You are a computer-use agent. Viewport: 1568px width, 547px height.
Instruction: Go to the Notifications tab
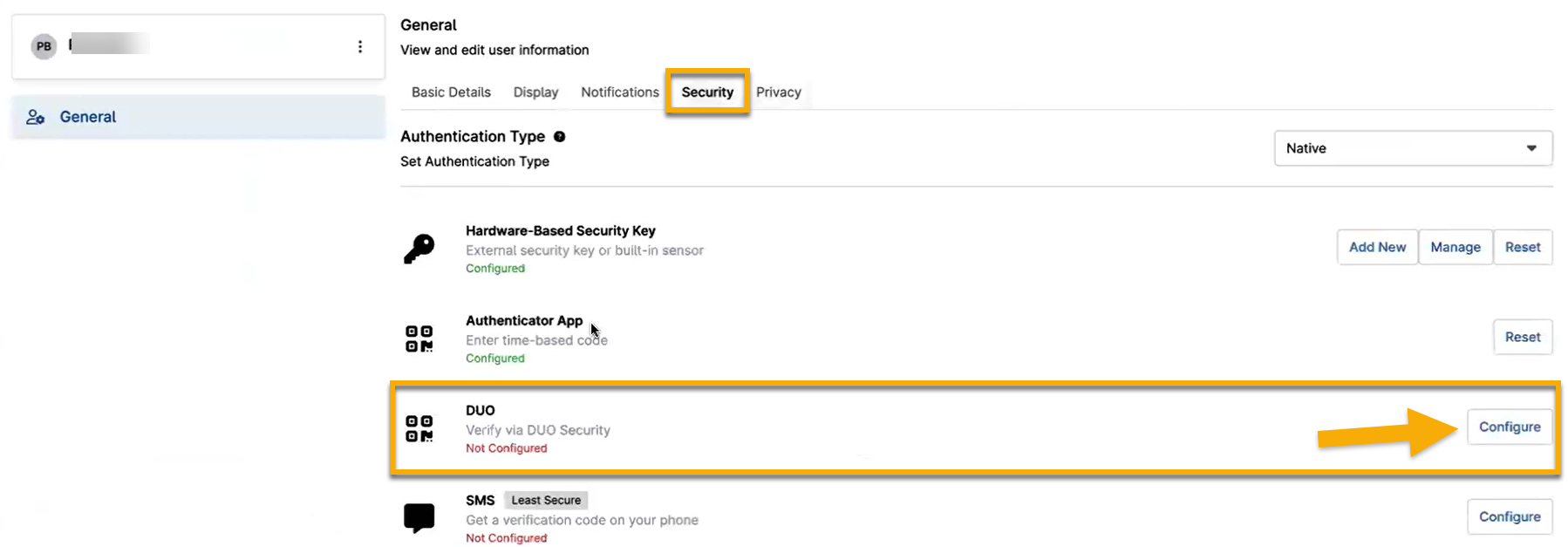click(x=620, y=92)
